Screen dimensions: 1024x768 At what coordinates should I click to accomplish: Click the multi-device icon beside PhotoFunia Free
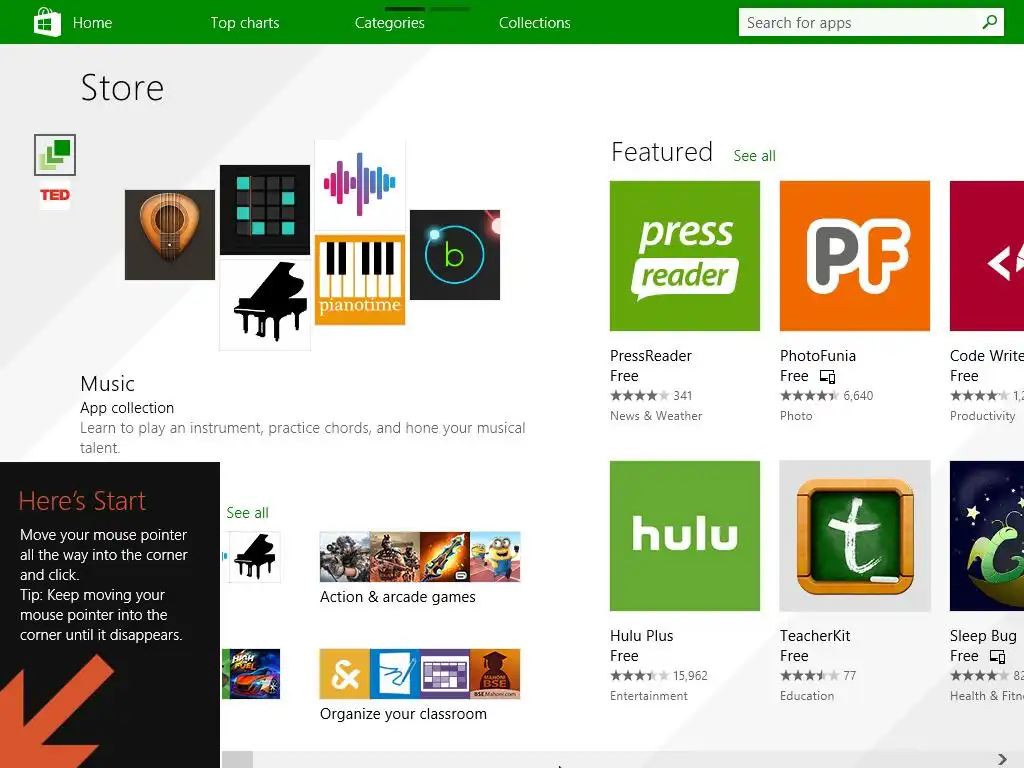click(827, 377)
